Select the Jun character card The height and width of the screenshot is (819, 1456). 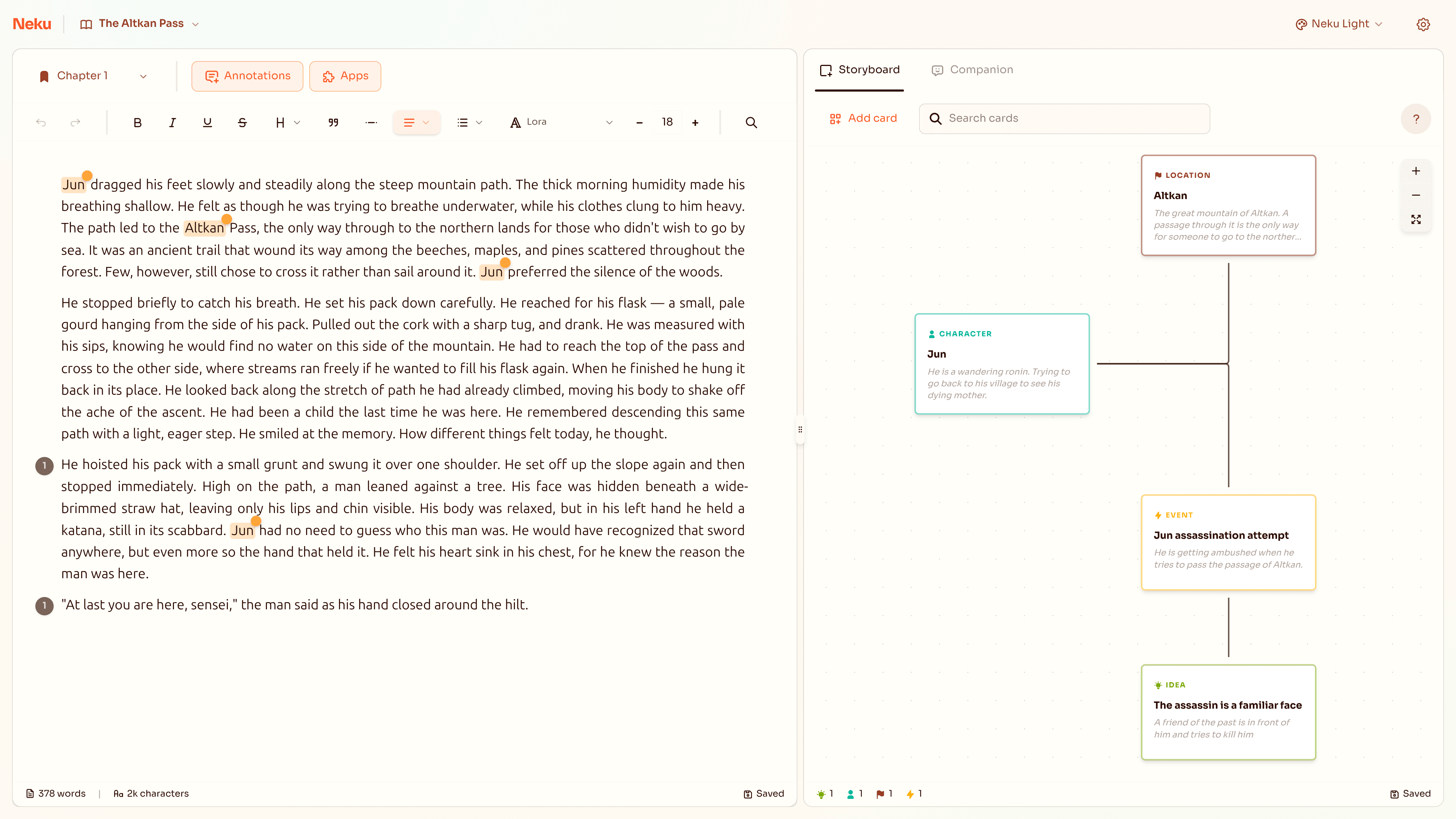pos(1001,364)
